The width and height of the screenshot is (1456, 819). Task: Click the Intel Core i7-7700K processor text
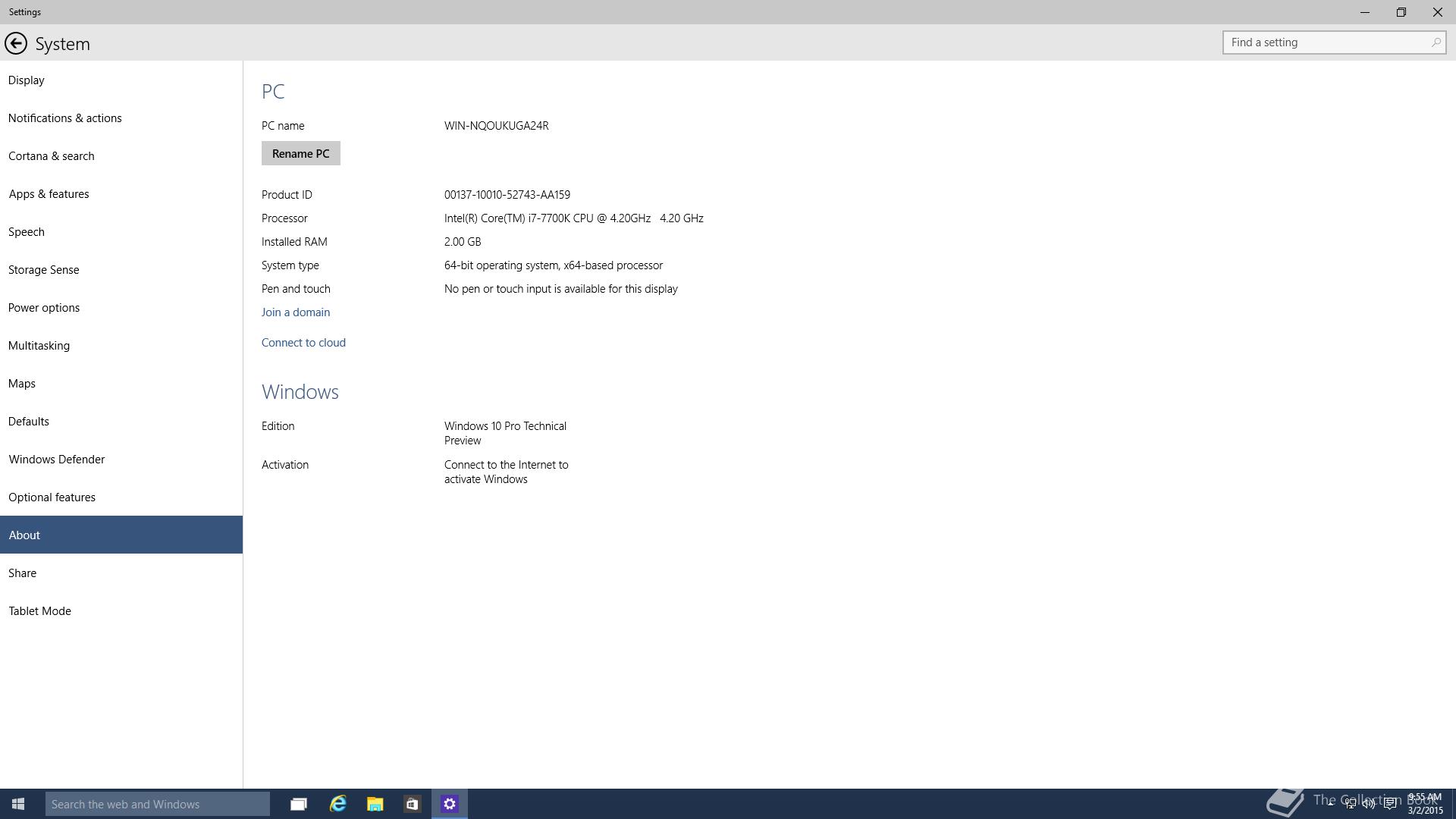click(574, 218)
